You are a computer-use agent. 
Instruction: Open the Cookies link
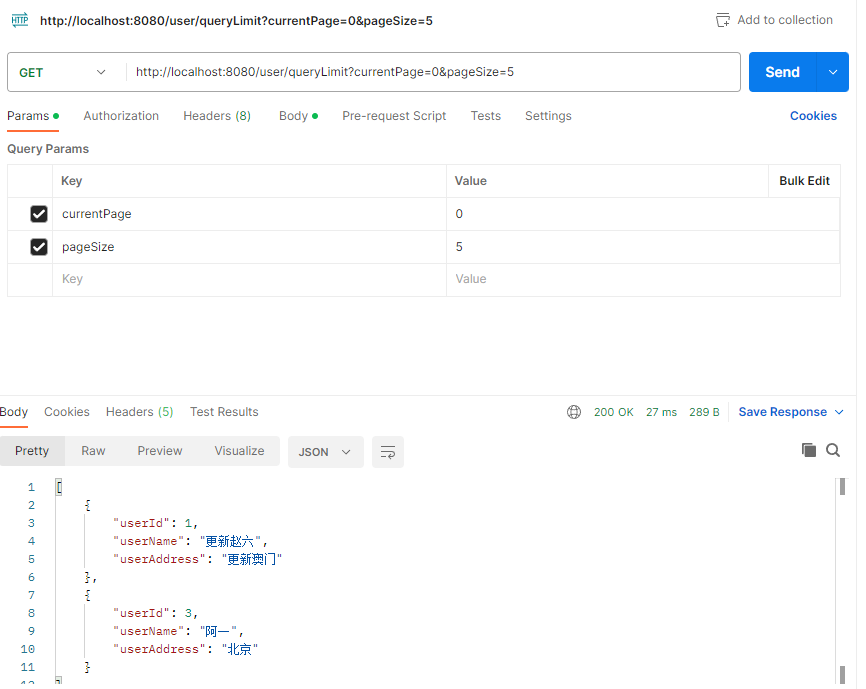(813, 116)
